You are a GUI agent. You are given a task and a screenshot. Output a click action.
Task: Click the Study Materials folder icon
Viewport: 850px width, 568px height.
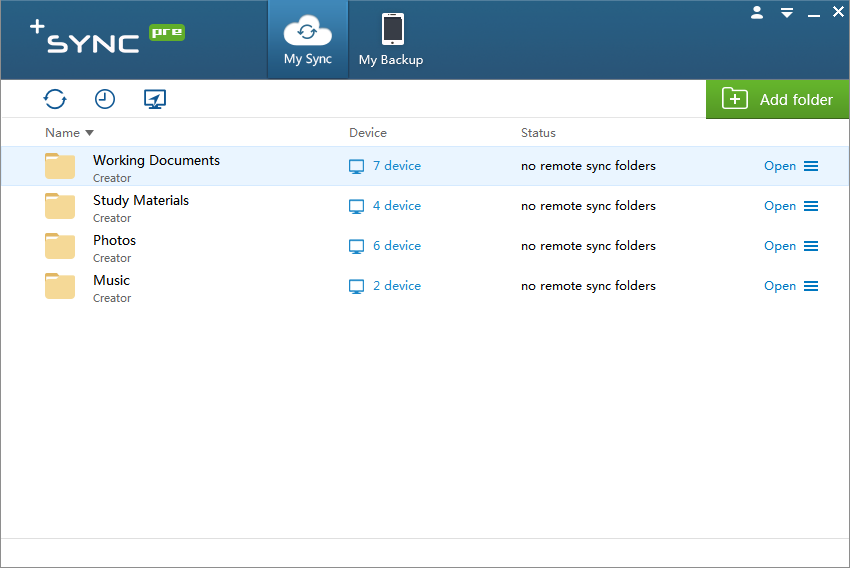click(x=60, y=207)
